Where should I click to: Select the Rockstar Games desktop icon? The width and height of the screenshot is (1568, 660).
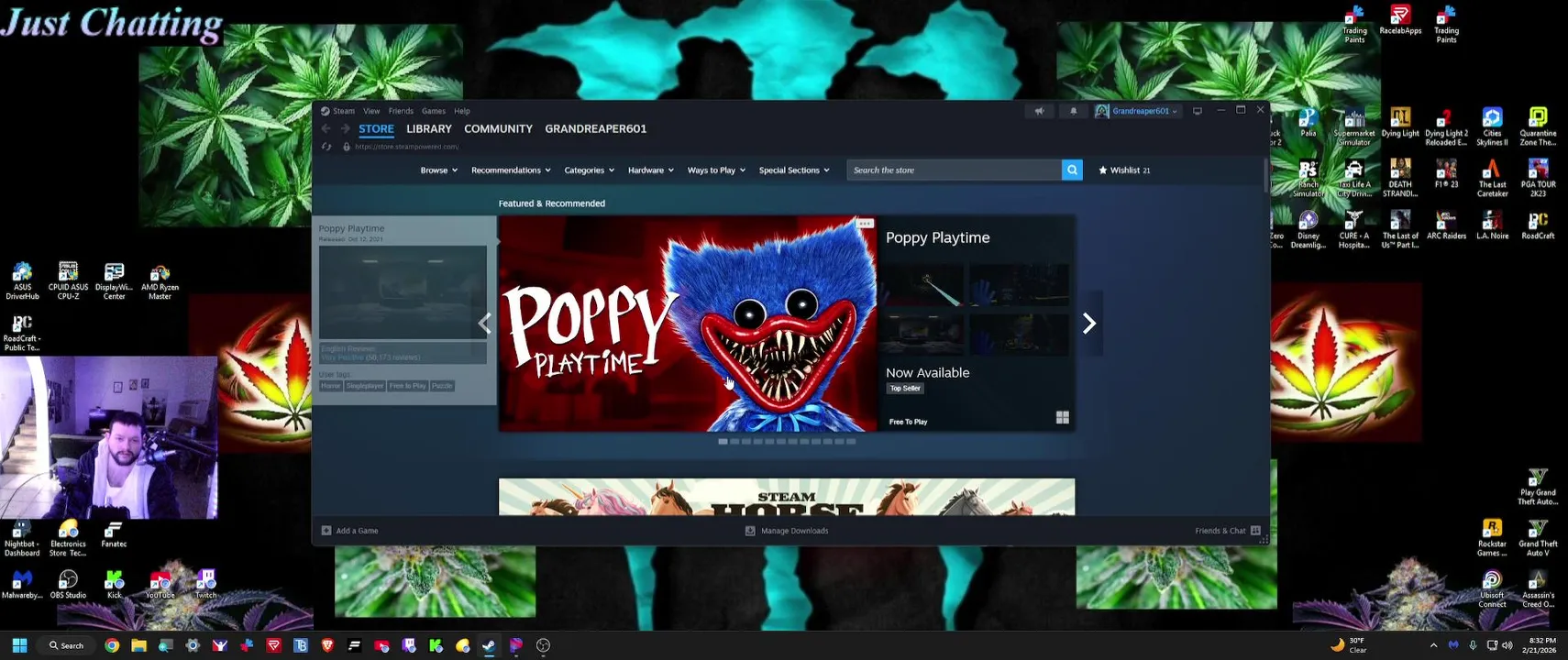click(1492, 538)
